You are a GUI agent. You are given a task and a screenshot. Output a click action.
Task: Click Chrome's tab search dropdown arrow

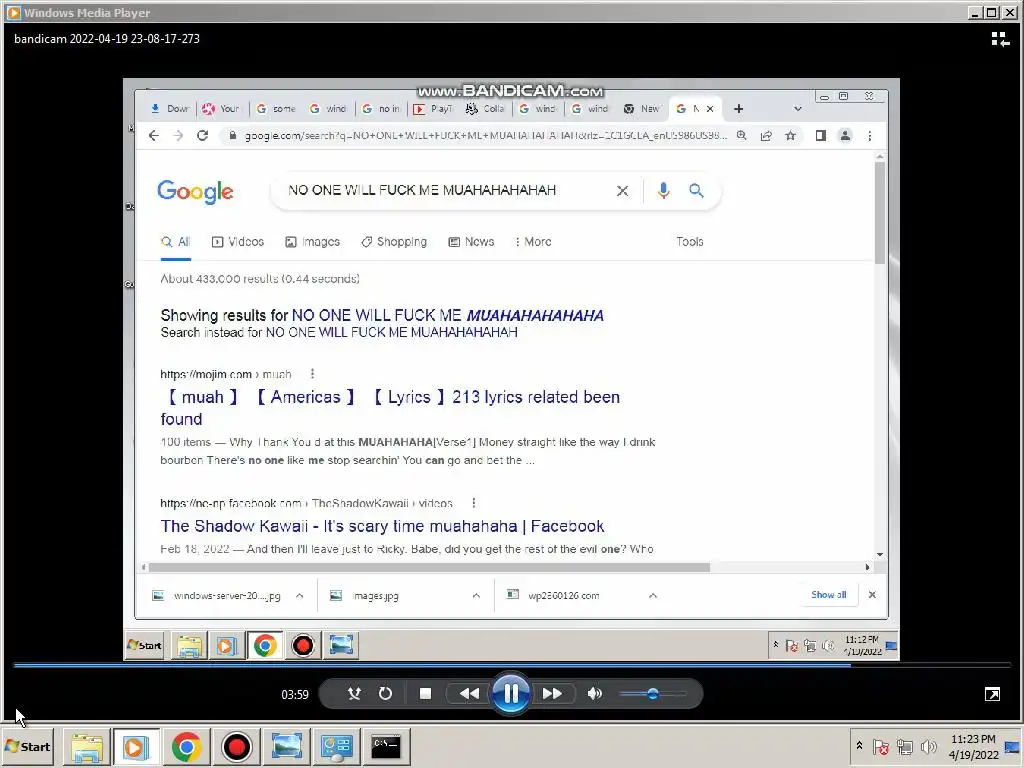coord(797,109)
